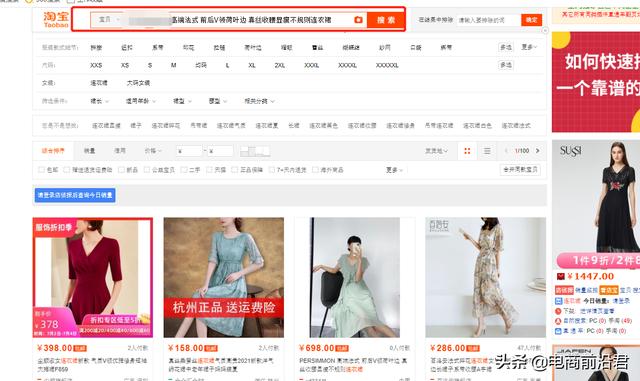Open the red dress ¥398.00 product image

[93, 277]
